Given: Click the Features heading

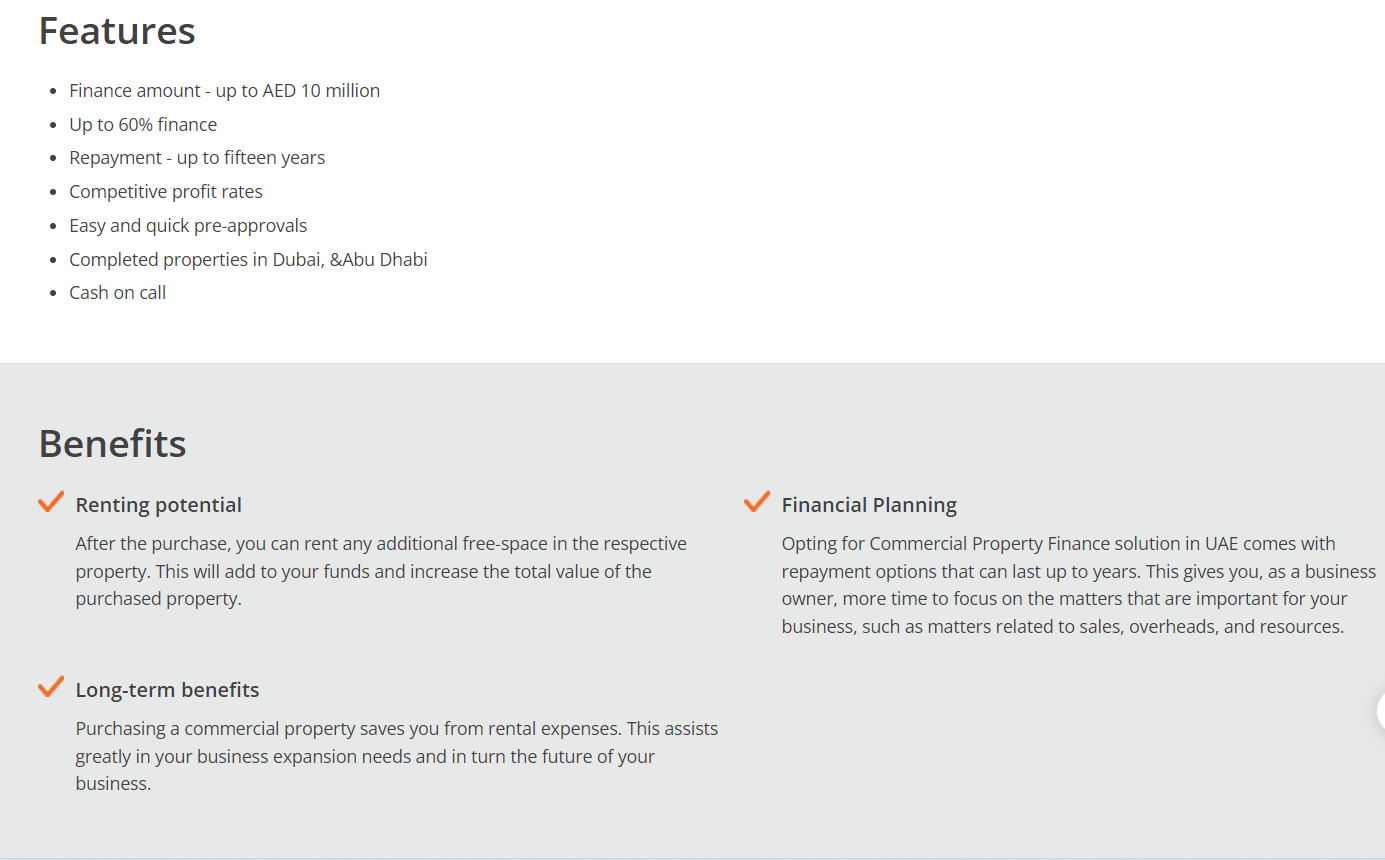Looking at the screenshot, I should (x=117, y=31).
